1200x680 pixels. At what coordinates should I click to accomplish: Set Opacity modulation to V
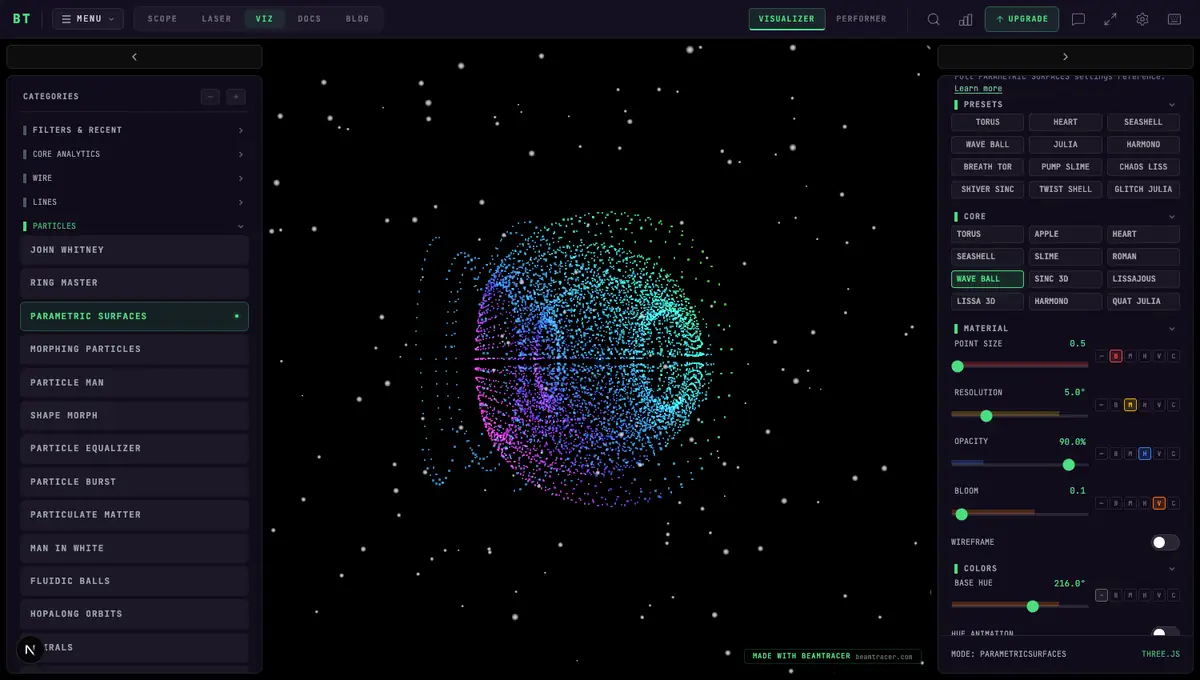click(1159, 454)
